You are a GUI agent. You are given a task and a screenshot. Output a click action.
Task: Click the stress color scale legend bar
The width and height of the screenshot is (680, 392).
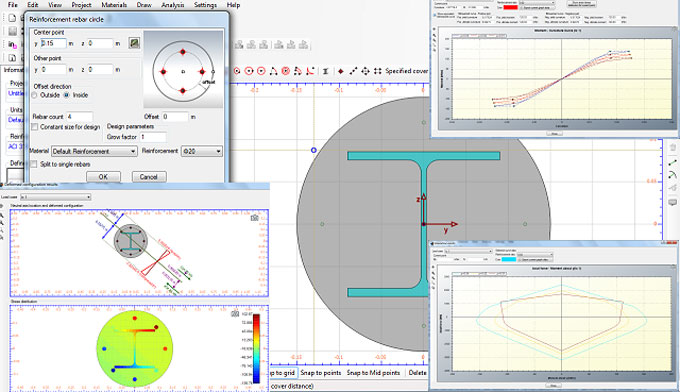pos(256,349)
